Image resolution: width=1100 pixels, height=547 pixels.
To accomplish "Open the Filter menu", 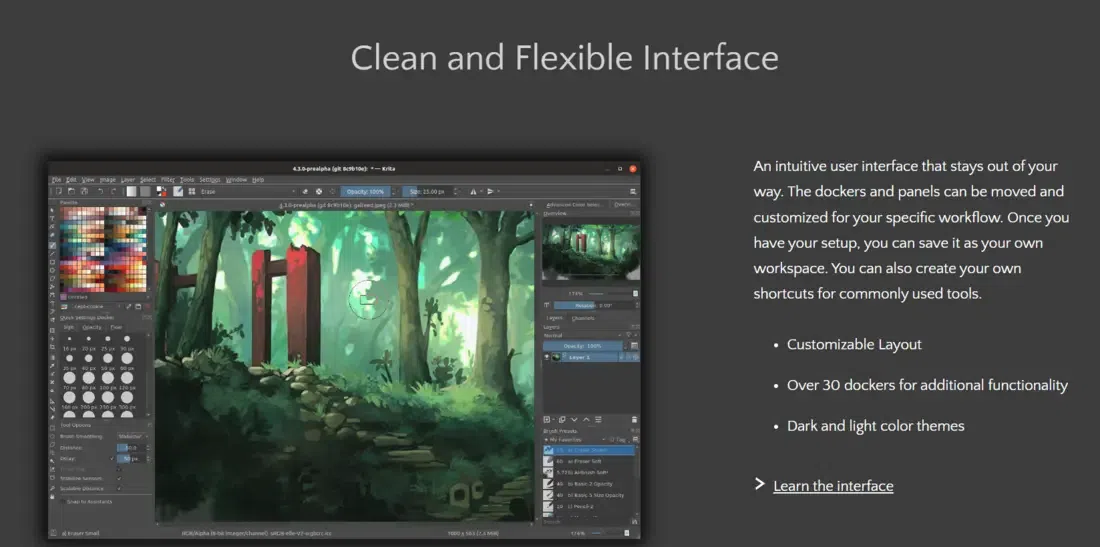I will 168,180.
